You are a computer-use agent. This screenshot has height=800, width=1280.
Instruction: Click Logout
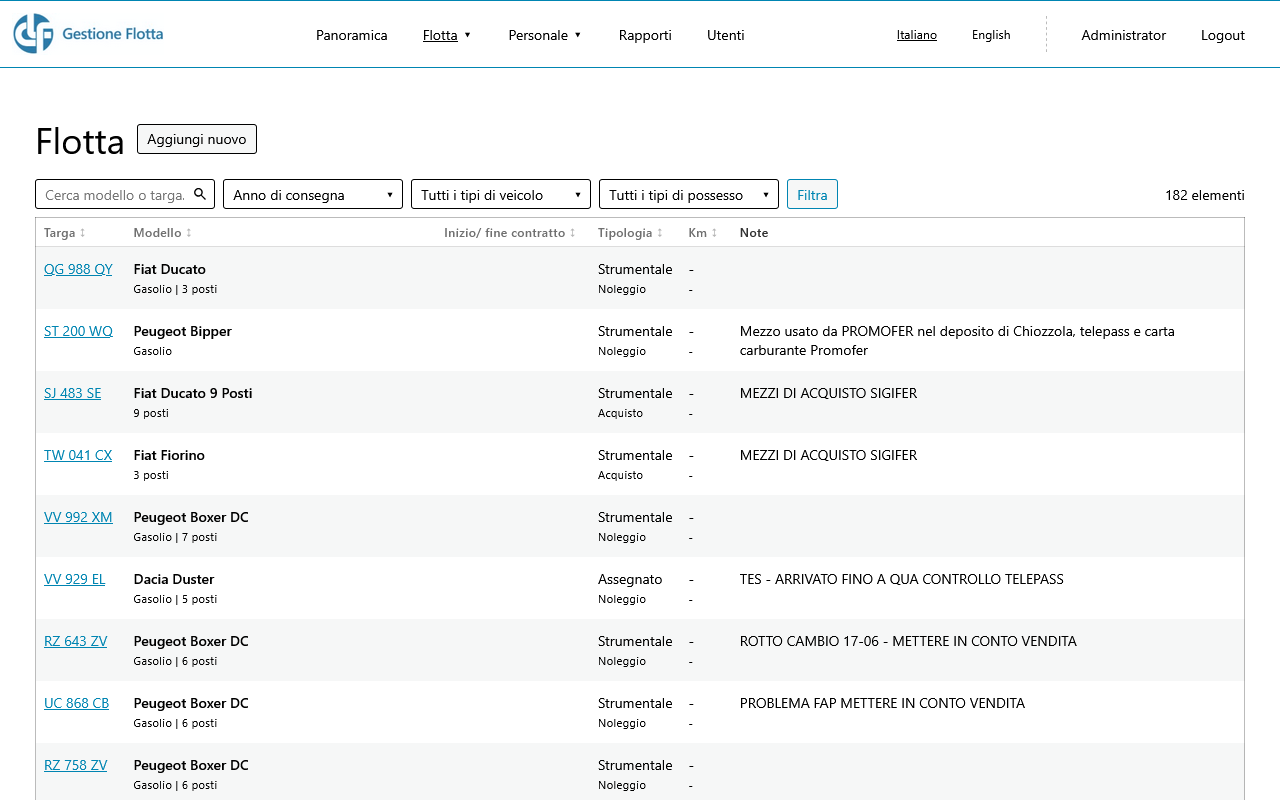1223,35
